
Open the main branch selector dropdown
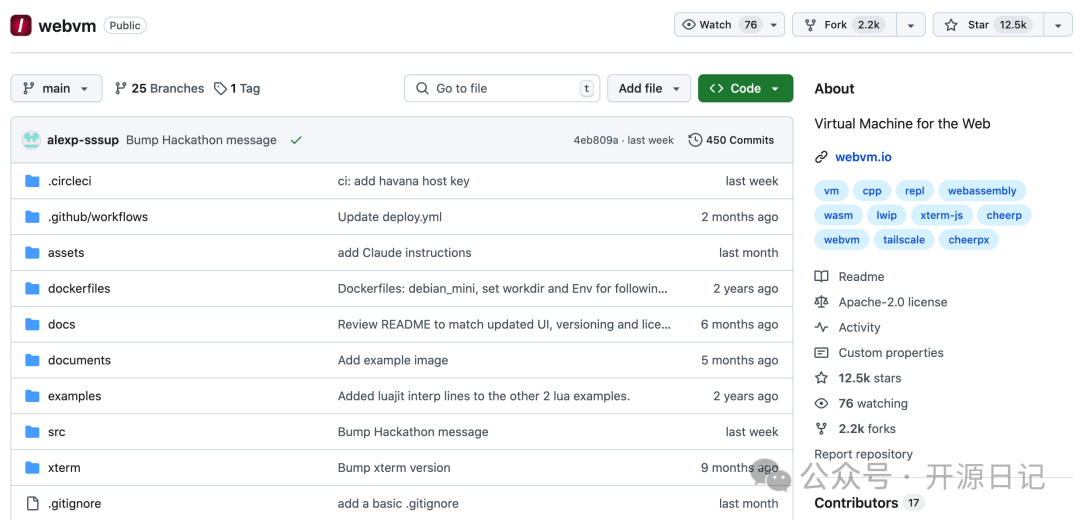click(x=56, y=88)
